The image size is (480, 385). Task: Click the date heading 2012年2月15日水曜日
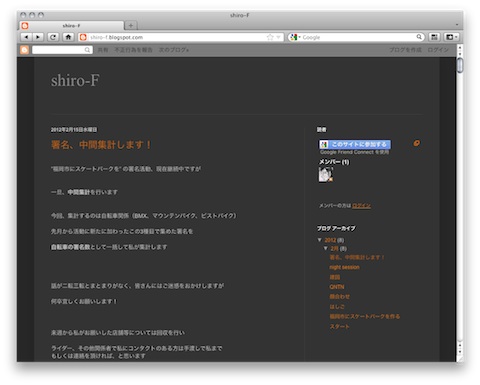(x=74, y=130)
